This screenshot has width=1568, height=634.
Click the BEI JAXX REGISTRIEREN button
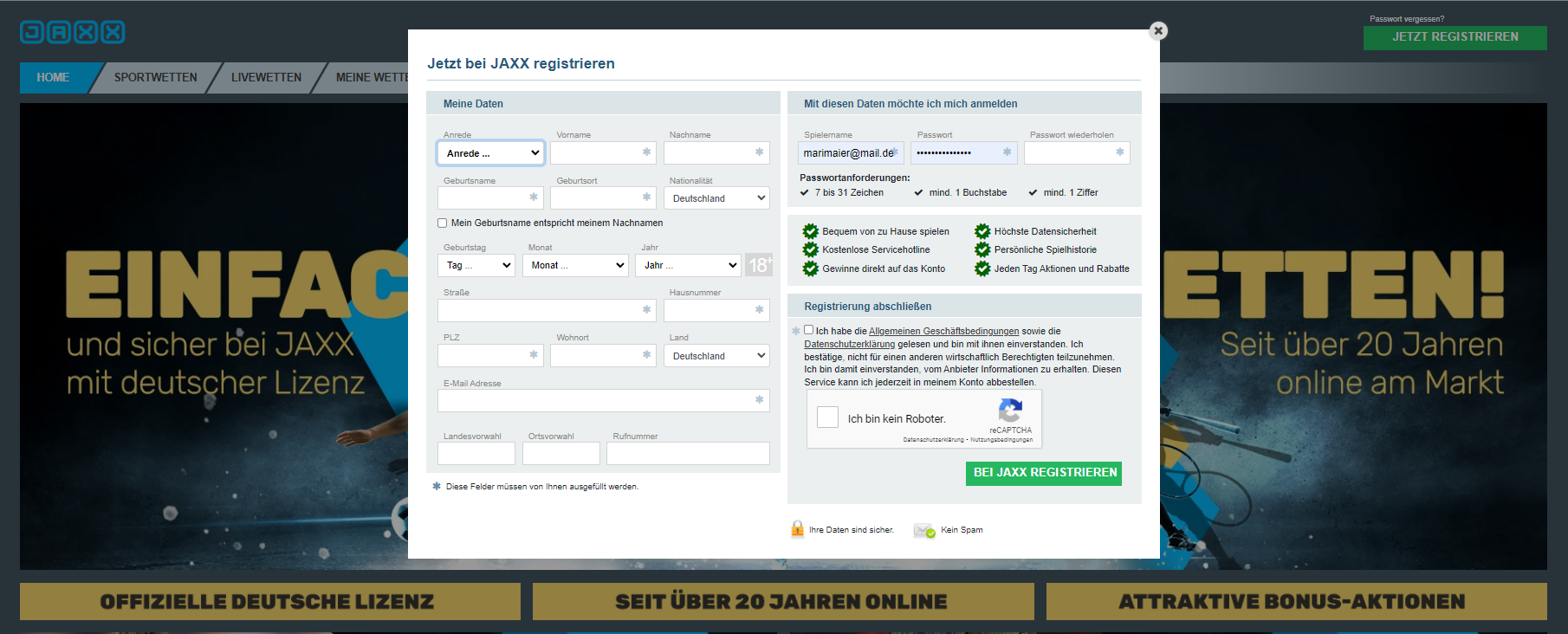(x=1044, y=473)
